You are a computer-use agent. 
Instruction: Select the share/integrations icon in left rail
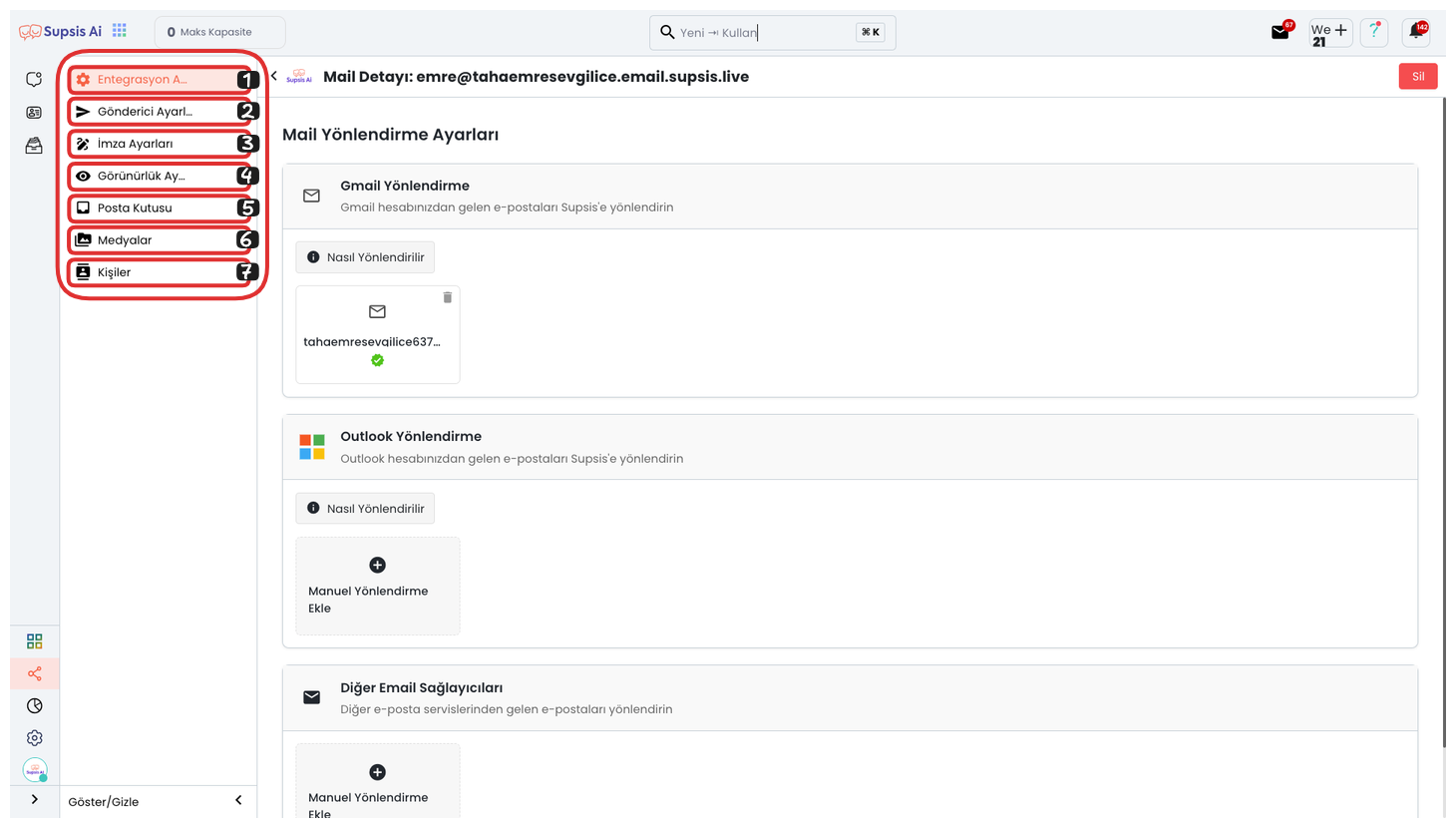[35, 674]
